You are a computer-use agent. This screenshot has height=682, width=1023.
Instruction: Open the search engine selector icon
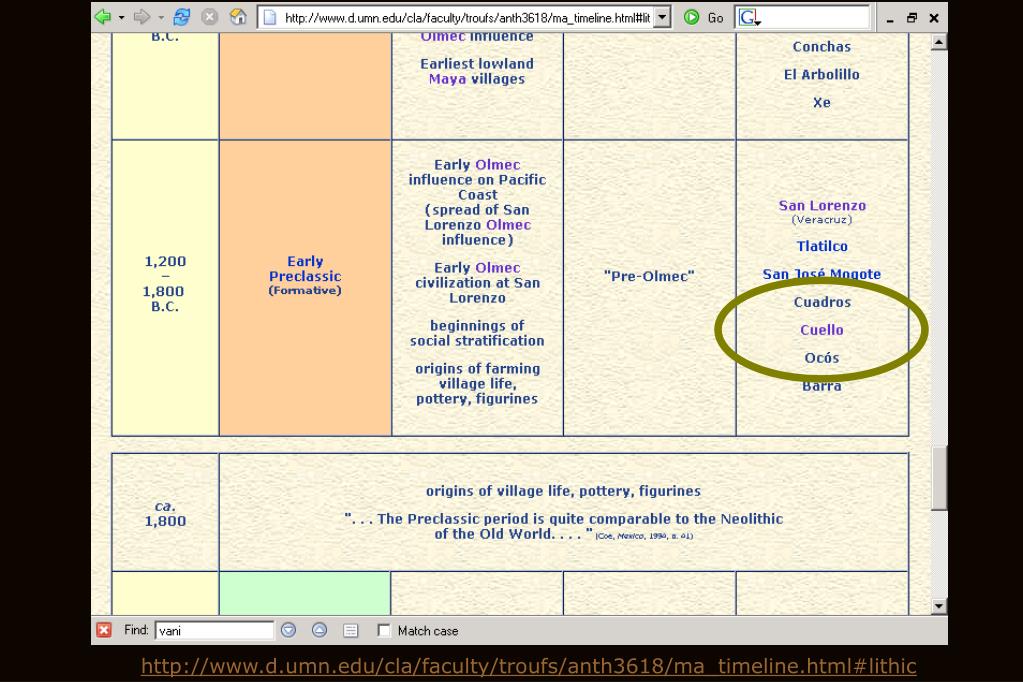tap(749, 18)
